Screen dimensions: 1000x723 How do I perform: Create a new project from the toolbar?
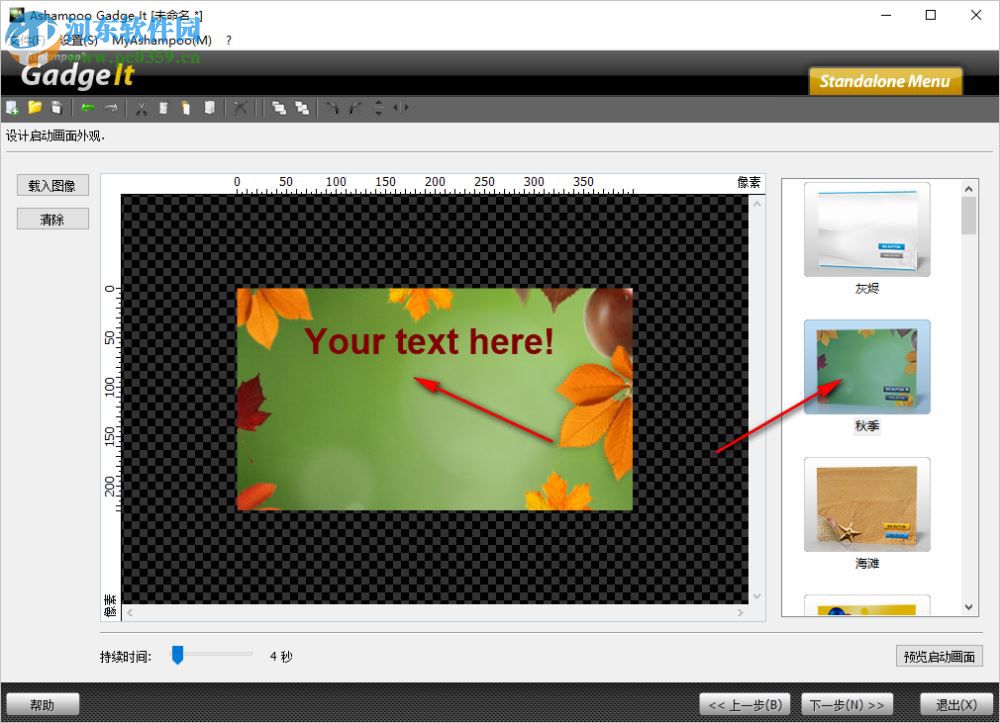(12, 108)
